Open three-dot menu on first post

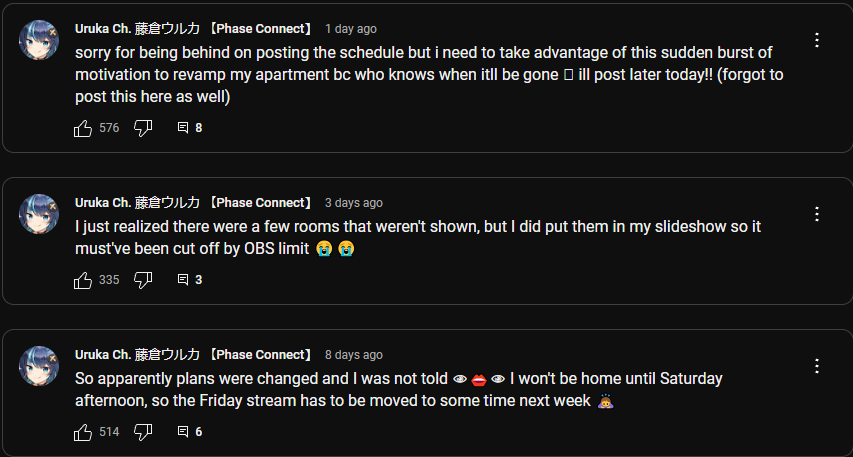[x=817, y=40]
